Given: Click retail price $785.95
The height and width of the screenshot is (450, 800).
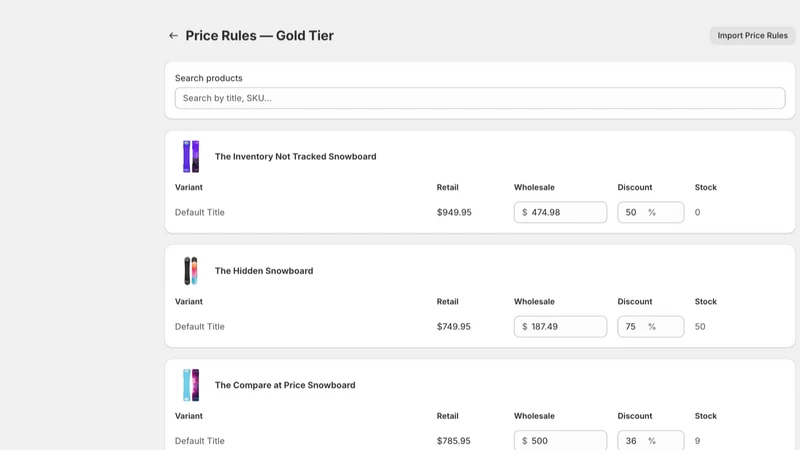Looking at the screenshot, I should (x=454, y=441).
